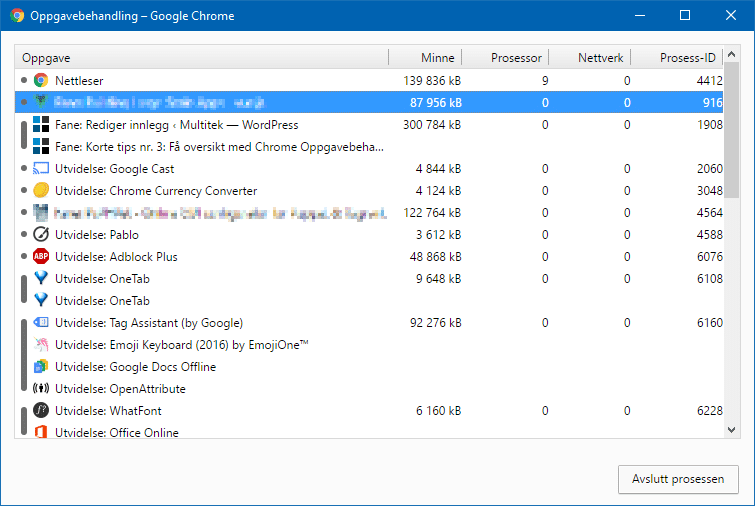Click the Chrome logo in the title bar
Screen dimensions: 755x506
coord(17,15)
